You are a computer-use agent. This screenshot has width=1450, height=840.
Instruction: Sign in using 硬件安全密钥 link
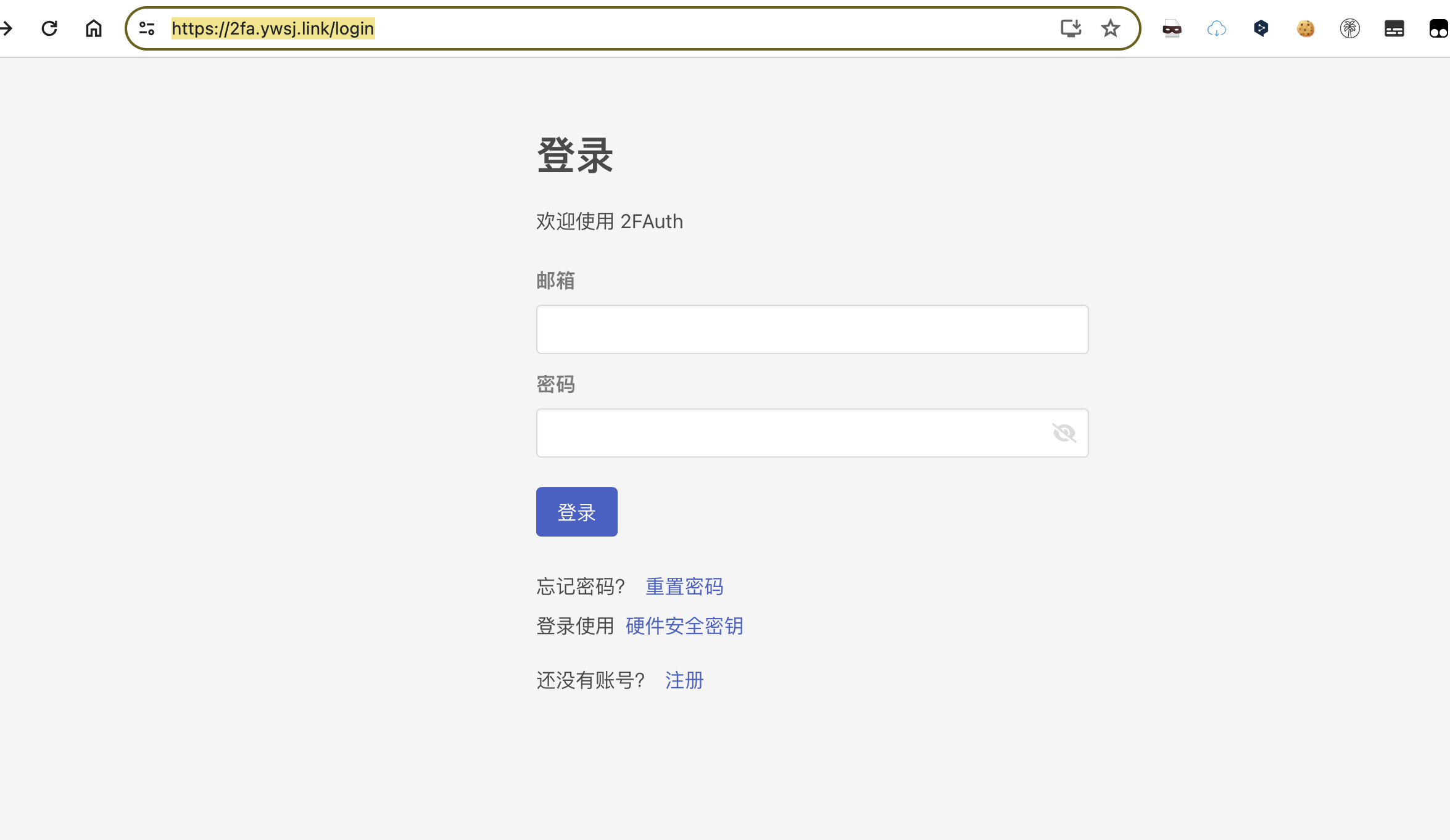[x=684, y=626]
